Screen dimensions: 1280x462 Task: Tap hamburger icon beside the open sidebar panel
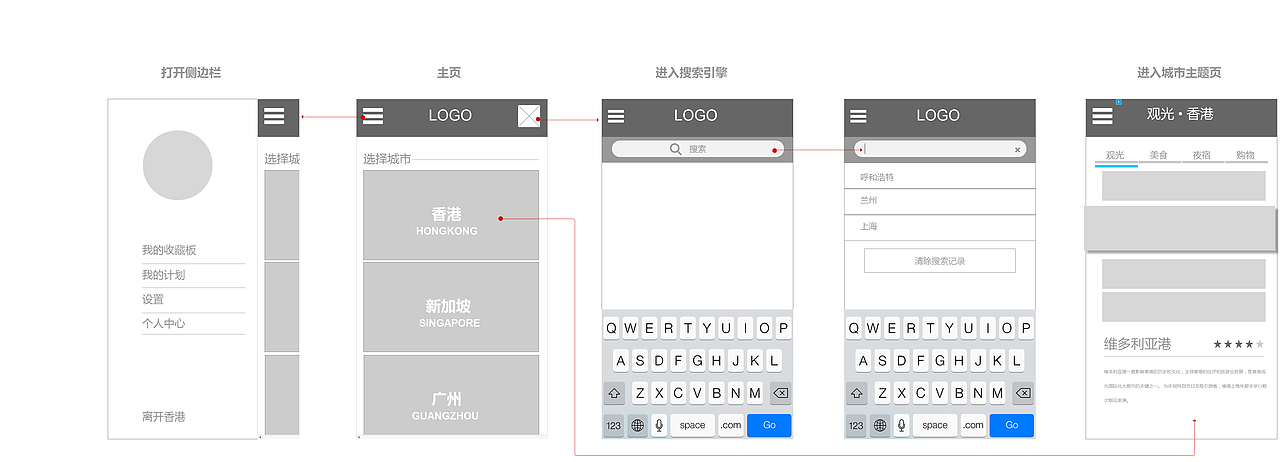click(x=274, y=116)
